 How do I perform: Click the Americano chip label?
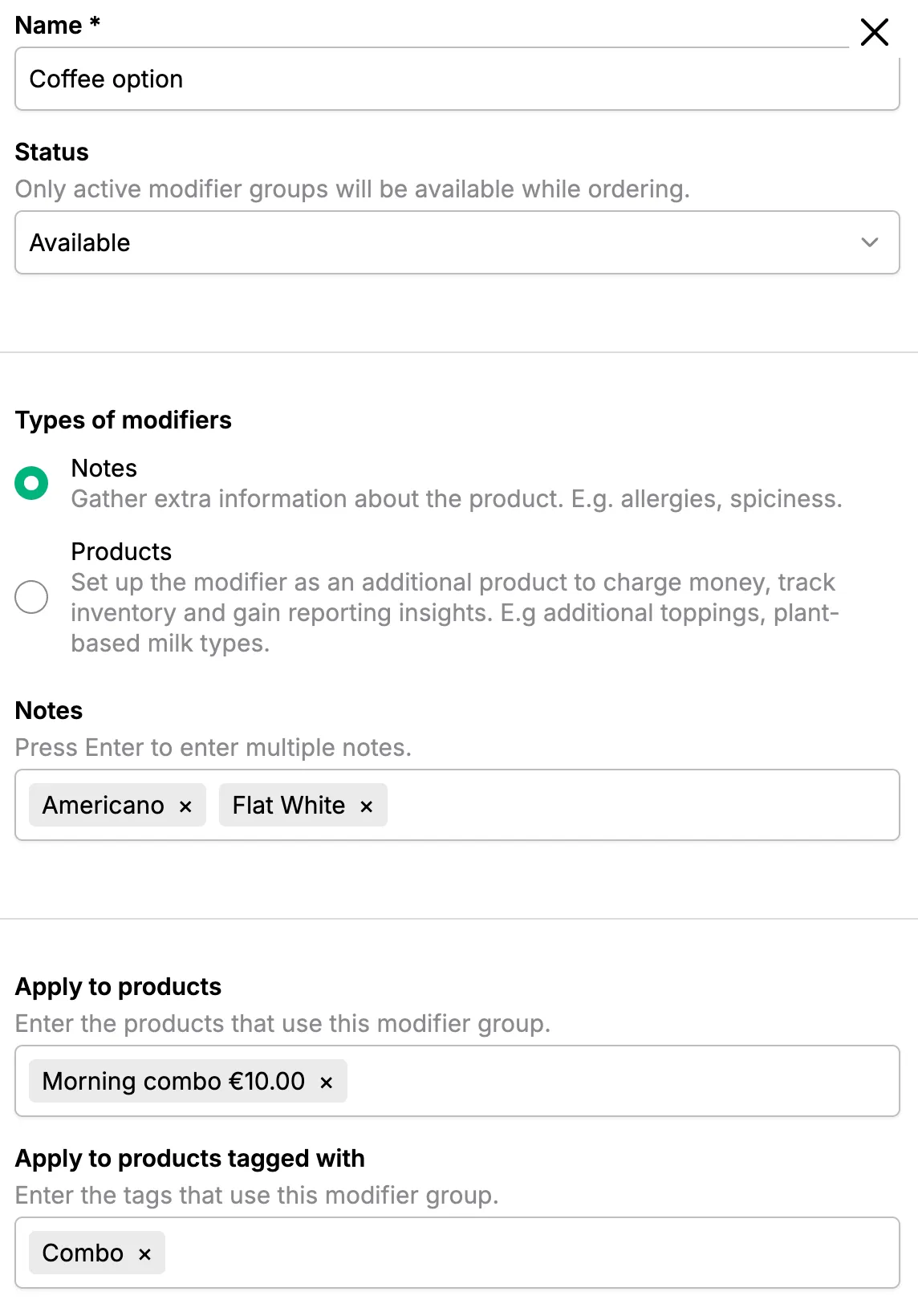pos(103,805)
